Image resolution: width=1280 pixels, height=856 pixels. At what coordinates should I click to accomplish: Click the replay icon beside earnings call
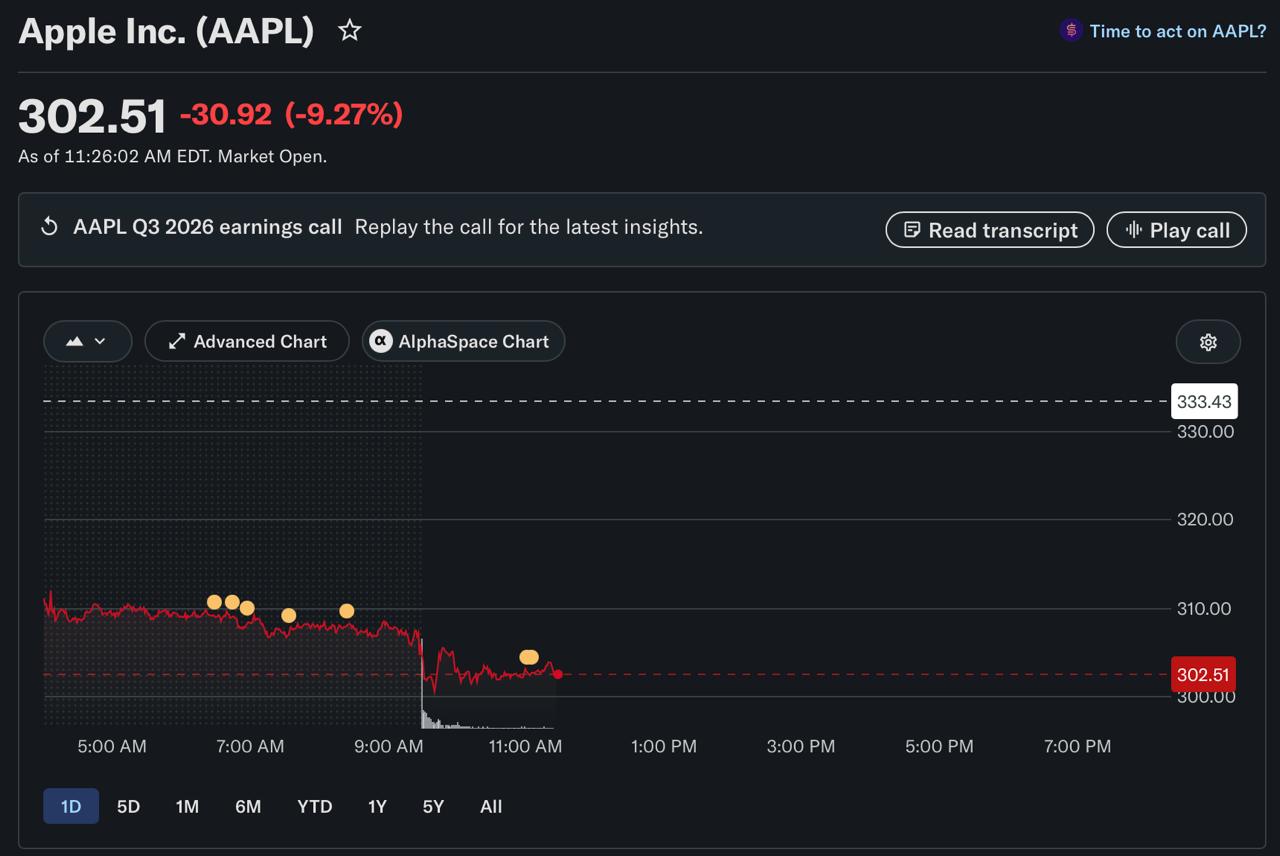pyautogui.click(x=49, y=227)
